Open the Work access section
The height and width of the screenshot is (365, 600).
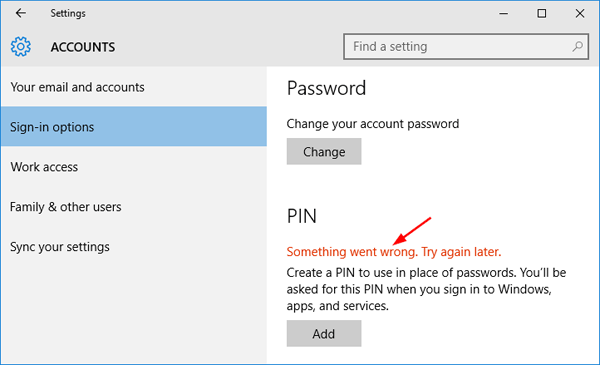coord(134,166)
